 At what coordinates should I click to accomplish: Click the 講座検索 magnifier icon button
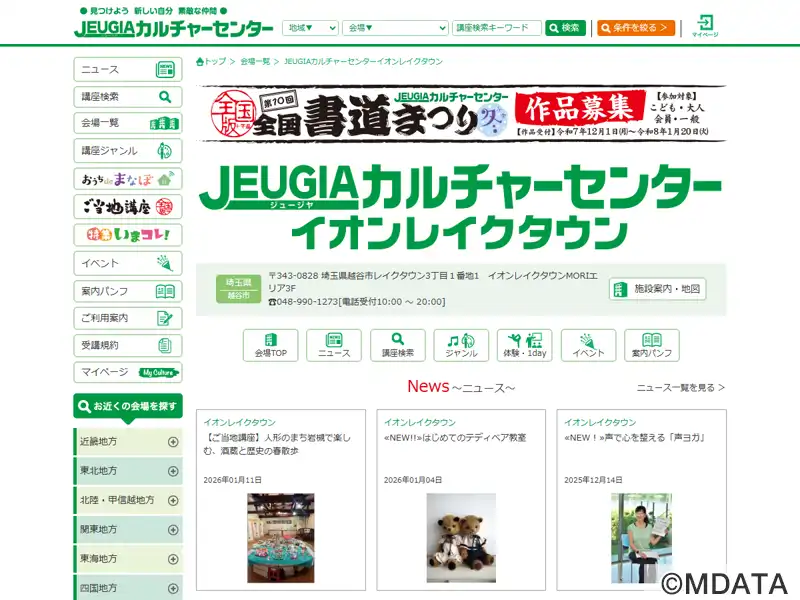click(397, 345)
